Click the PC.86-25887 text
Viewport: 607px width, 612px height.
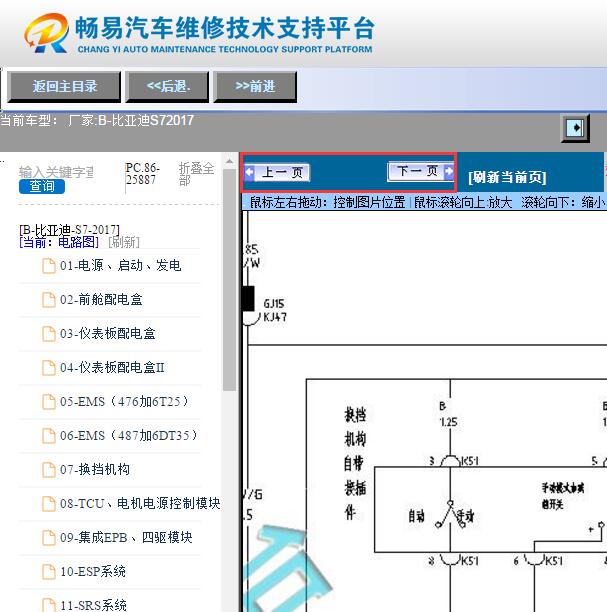coord(142,174)
